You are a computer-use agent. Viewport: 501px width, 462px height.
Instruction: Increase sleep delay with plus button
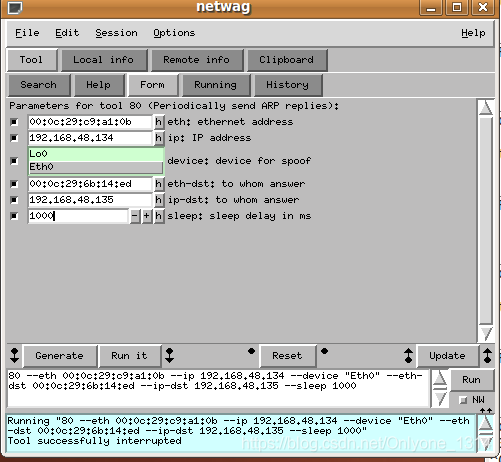(147, 216)
